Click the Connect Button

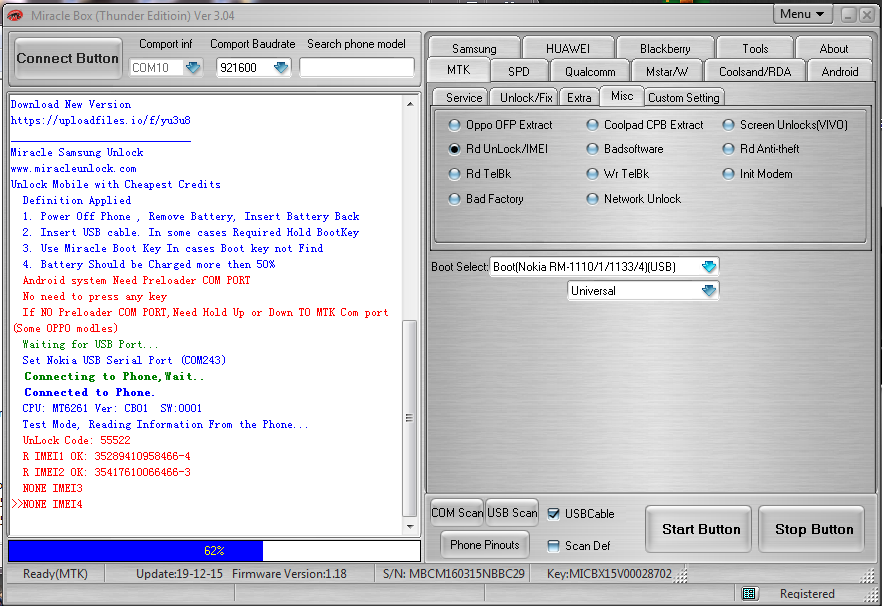pyautogui.click(x=68, y=58)
